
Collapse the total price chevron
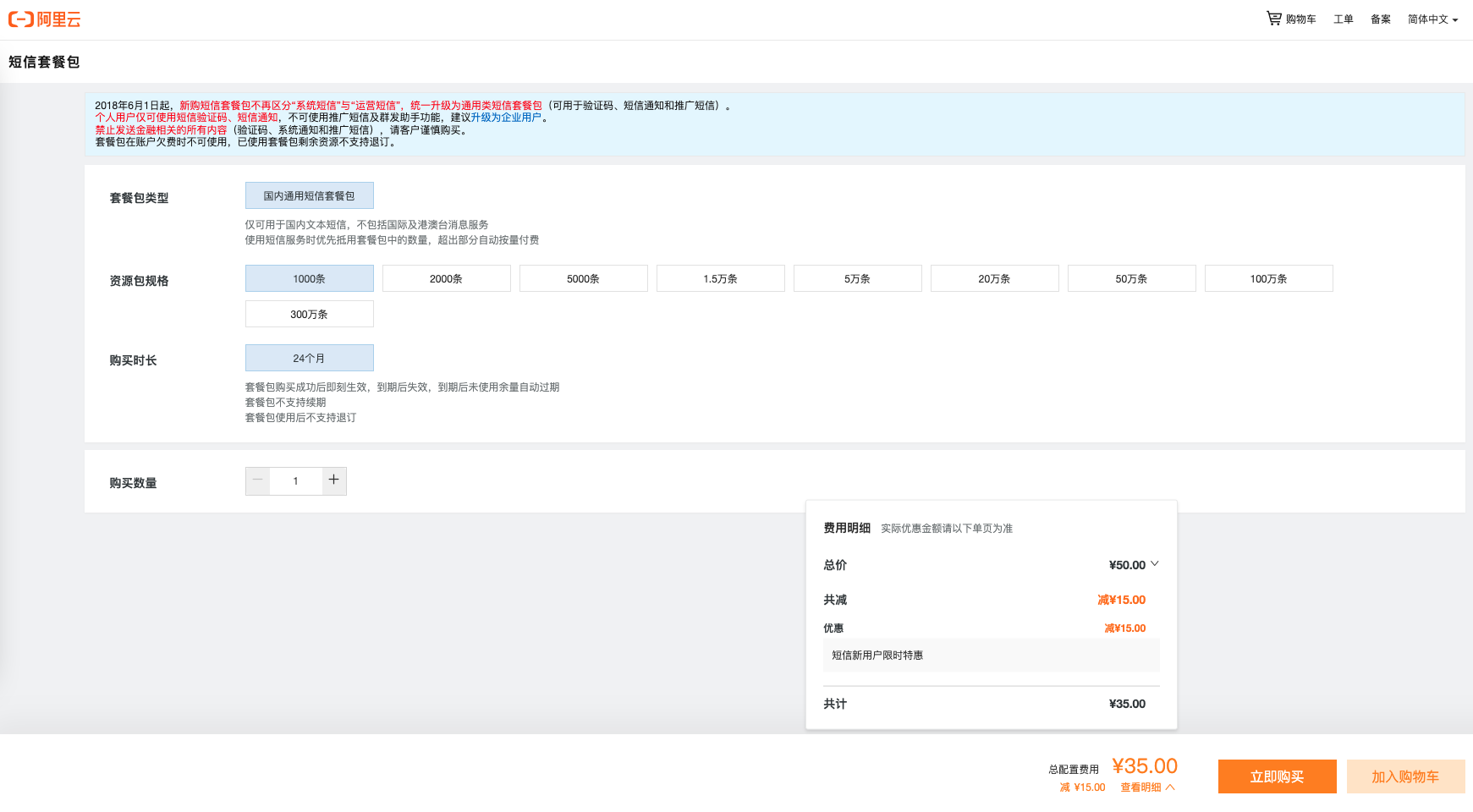(1155, 564)
